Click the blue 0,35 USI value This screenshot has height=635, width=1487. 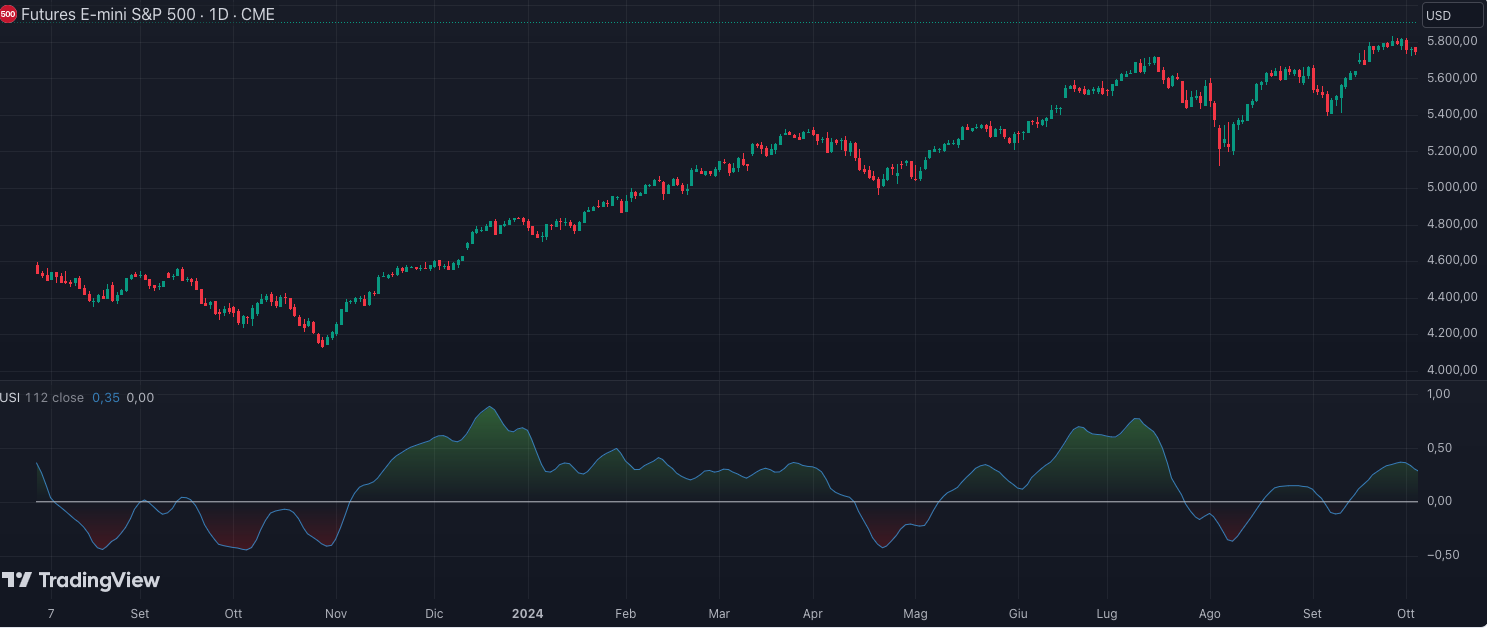106,398
